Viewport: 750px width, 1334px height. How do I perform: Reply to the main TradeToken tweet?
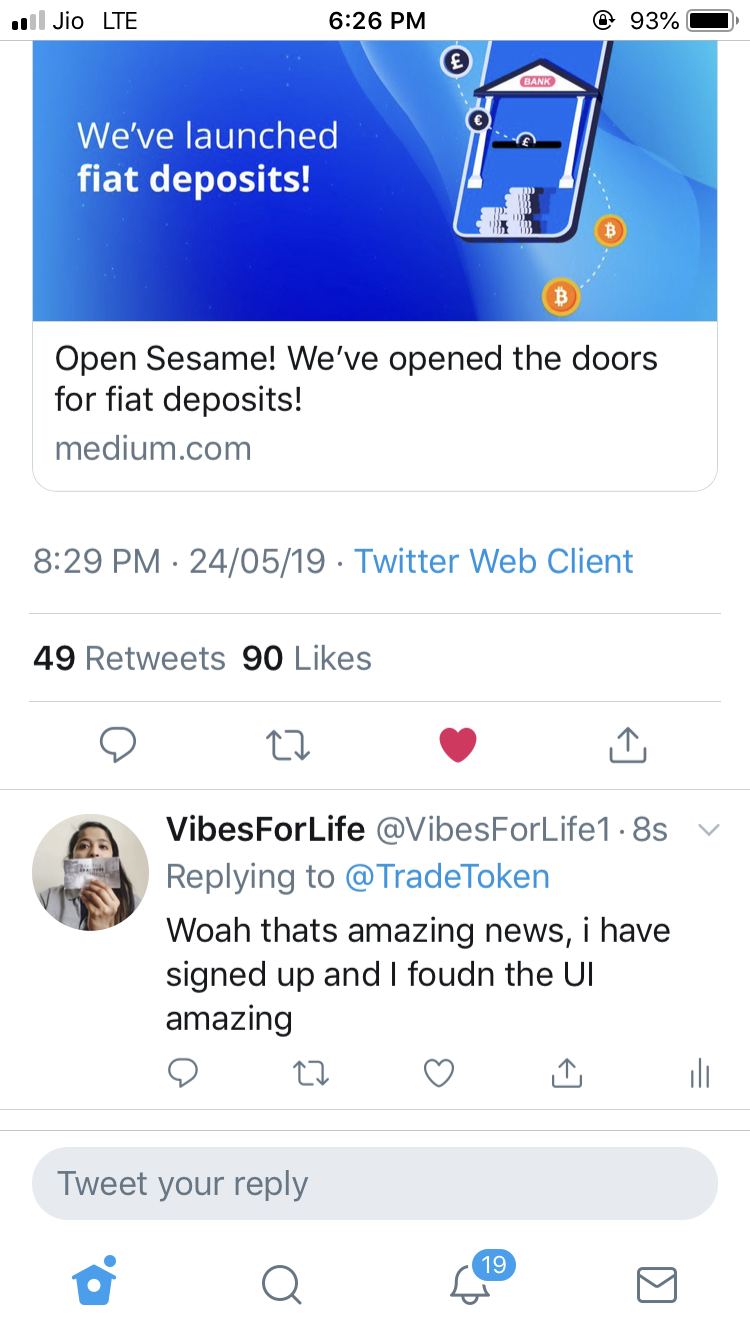click(118, 745)
